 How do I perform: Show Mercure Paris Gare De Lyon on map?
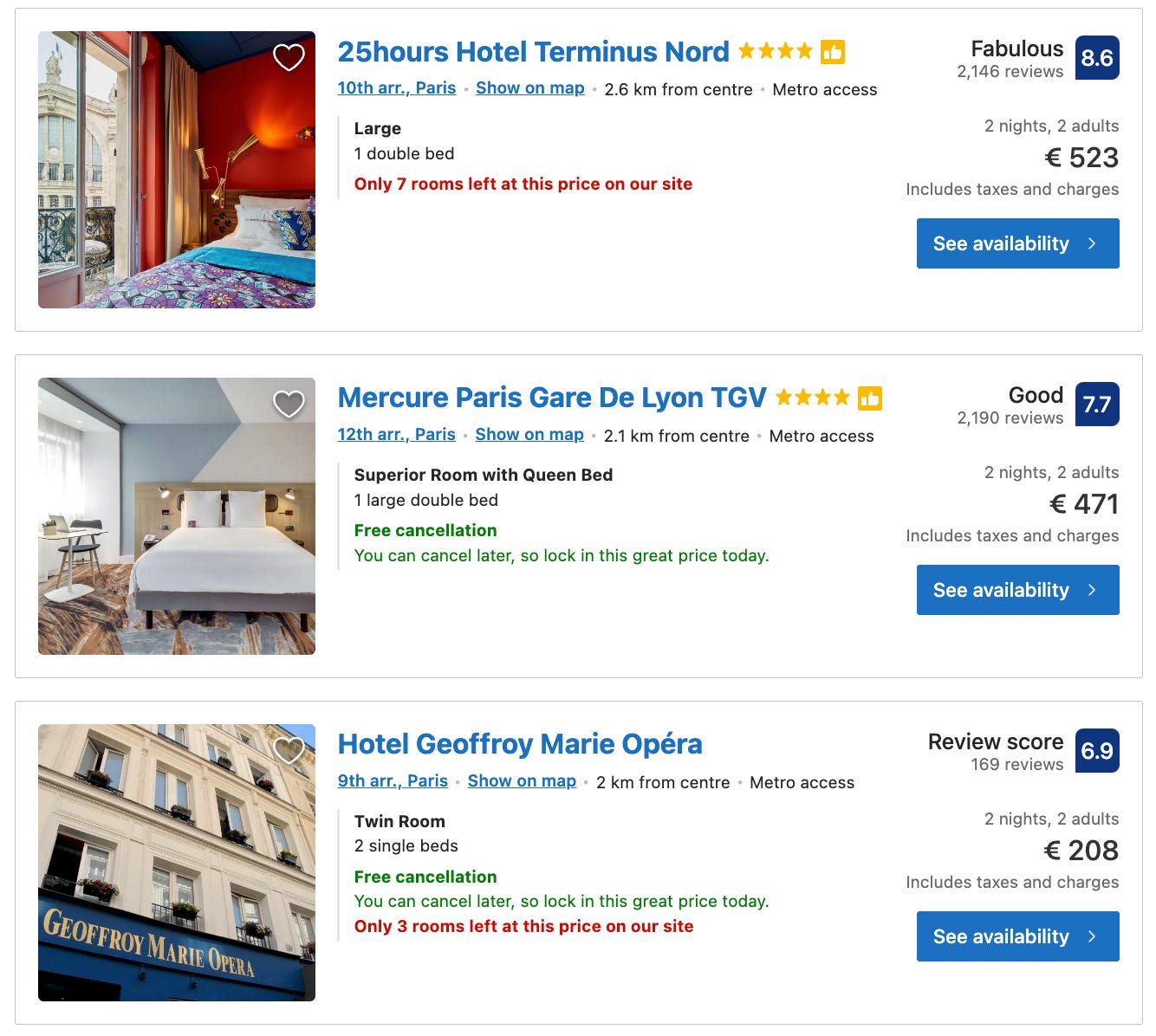click(529, 434)
